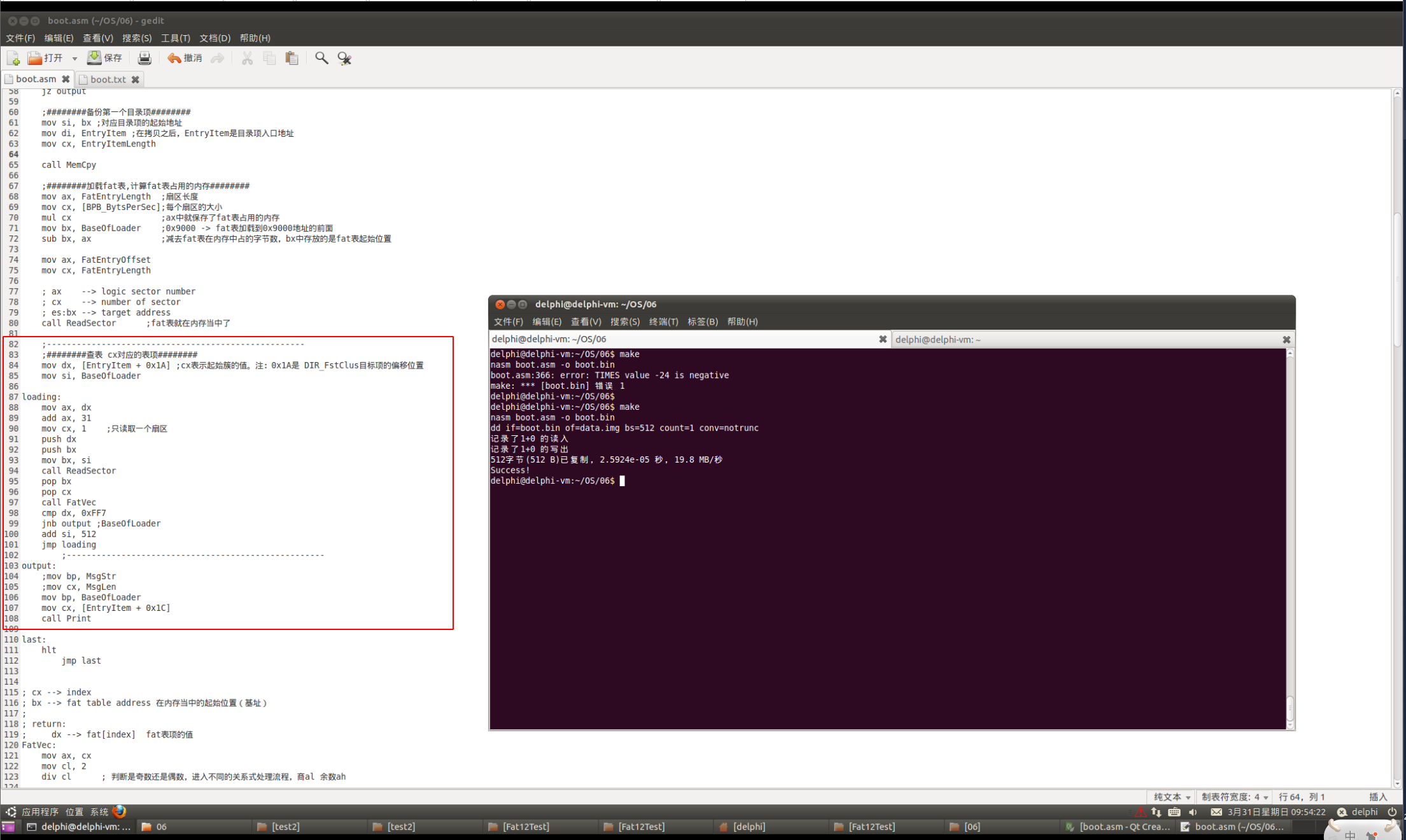
Task: Expand the 打开 recent files dropdown arrow
Action: click(x=74, y=59)
